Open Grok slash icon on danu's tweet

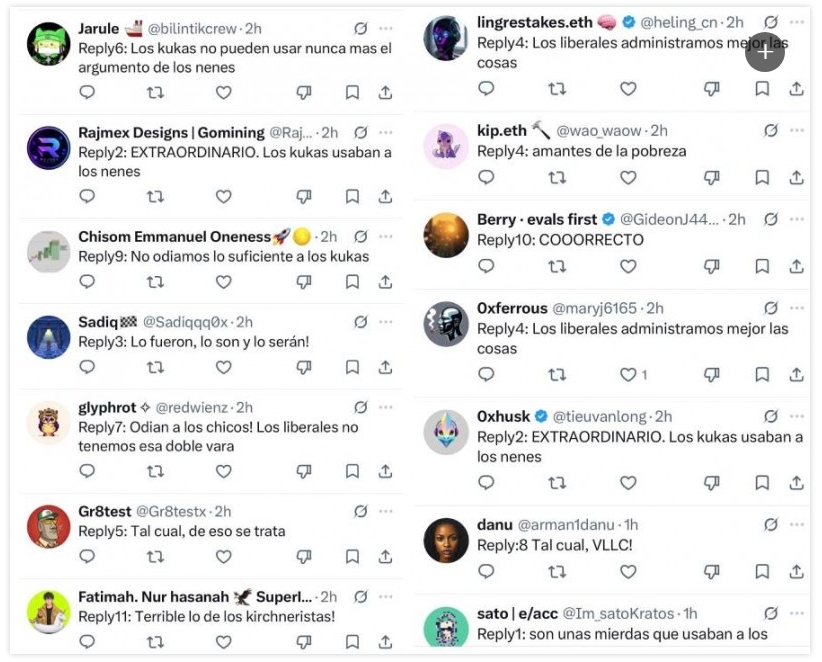click(771, 524)
